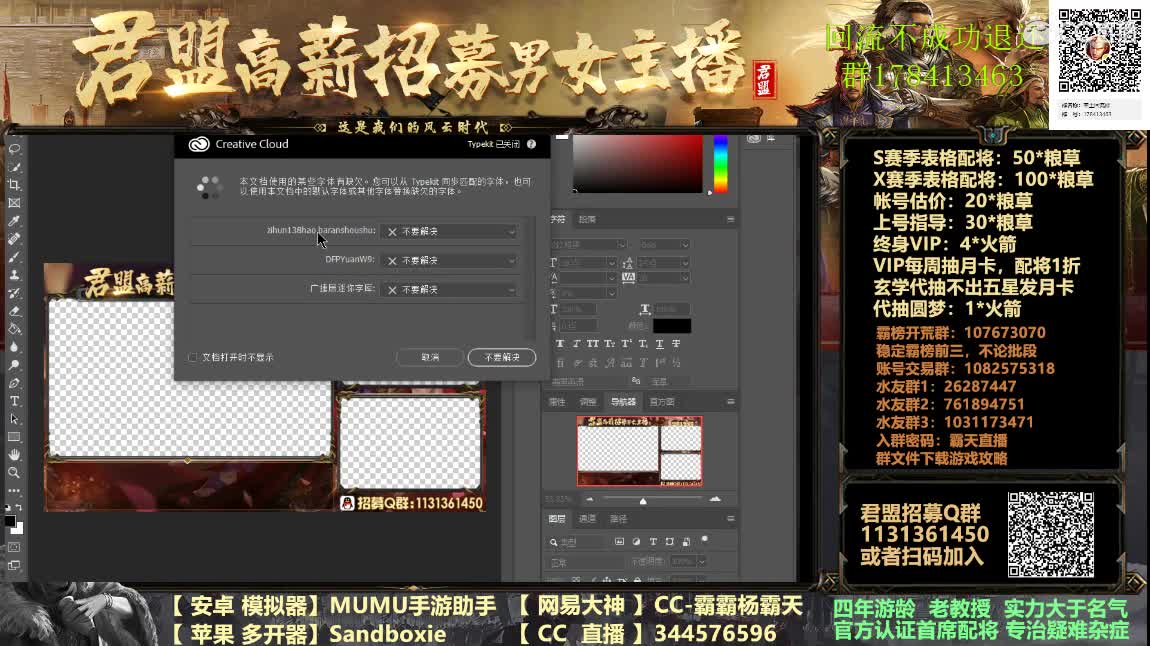Toggle Faux Italic in Character panel

(x=576, y=344)
